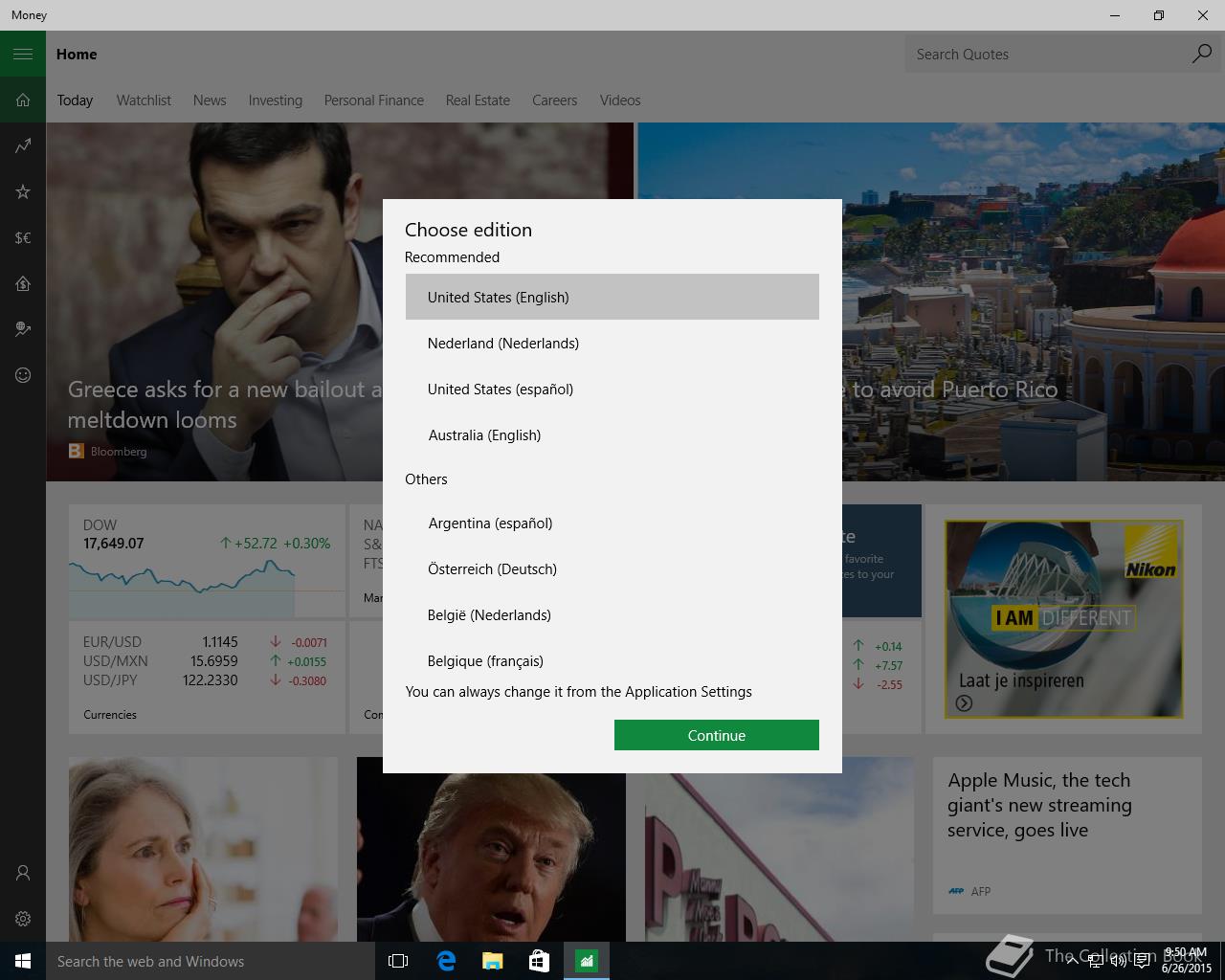Select United States (English) edition
1225x980 pixels.
(612, 297)
